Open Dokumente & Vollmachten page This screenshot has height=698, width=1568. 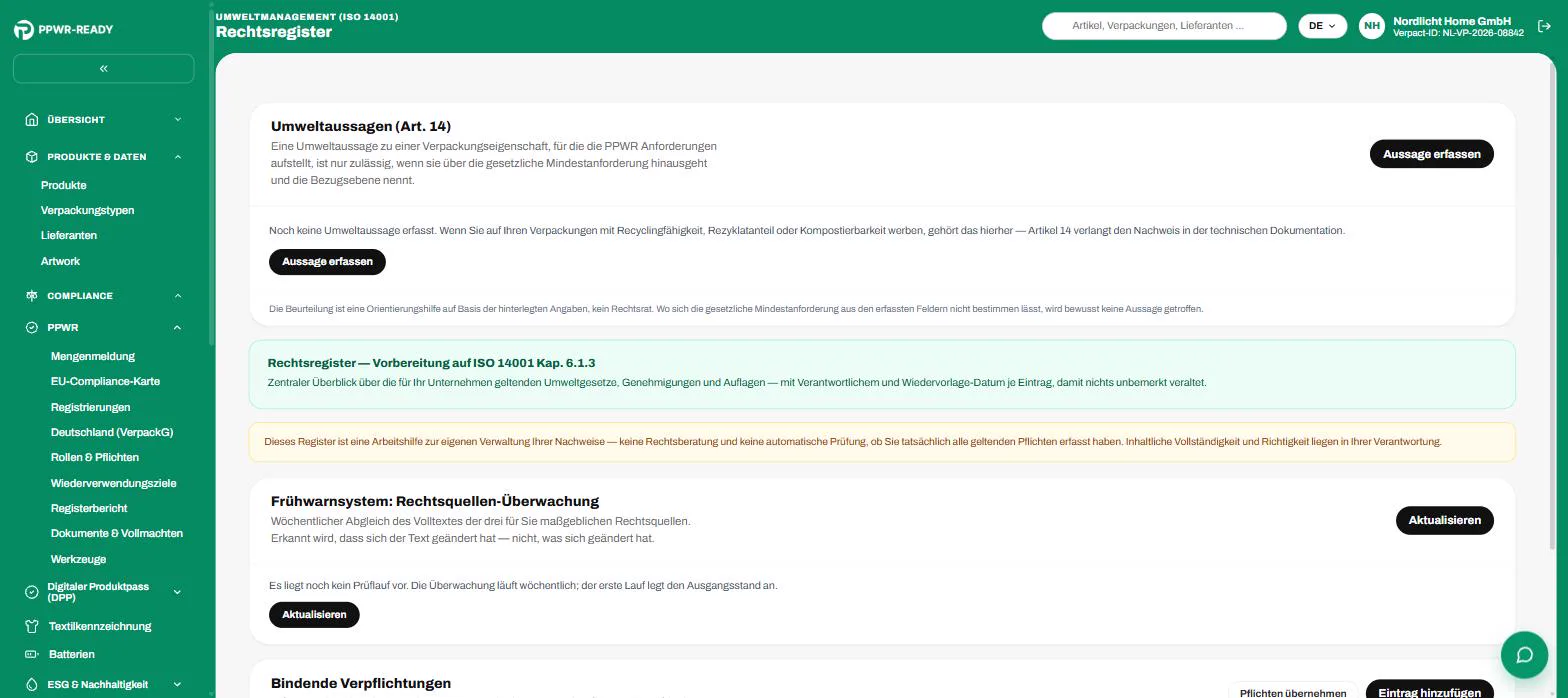coord(117,533)
